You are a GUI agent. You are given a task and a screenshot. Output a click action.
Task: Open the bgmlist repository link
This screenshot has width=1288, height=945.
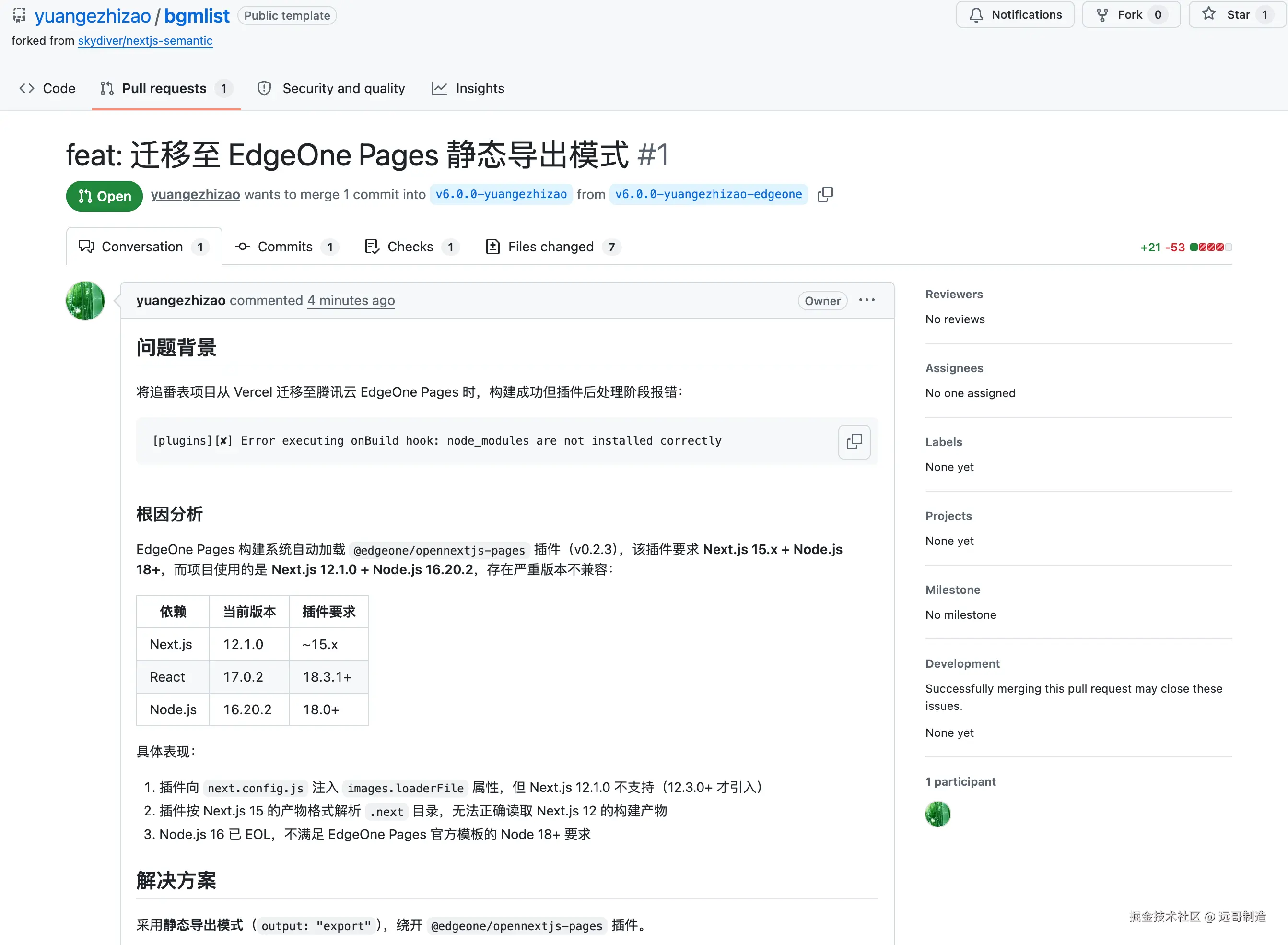[x=197, y=16]
